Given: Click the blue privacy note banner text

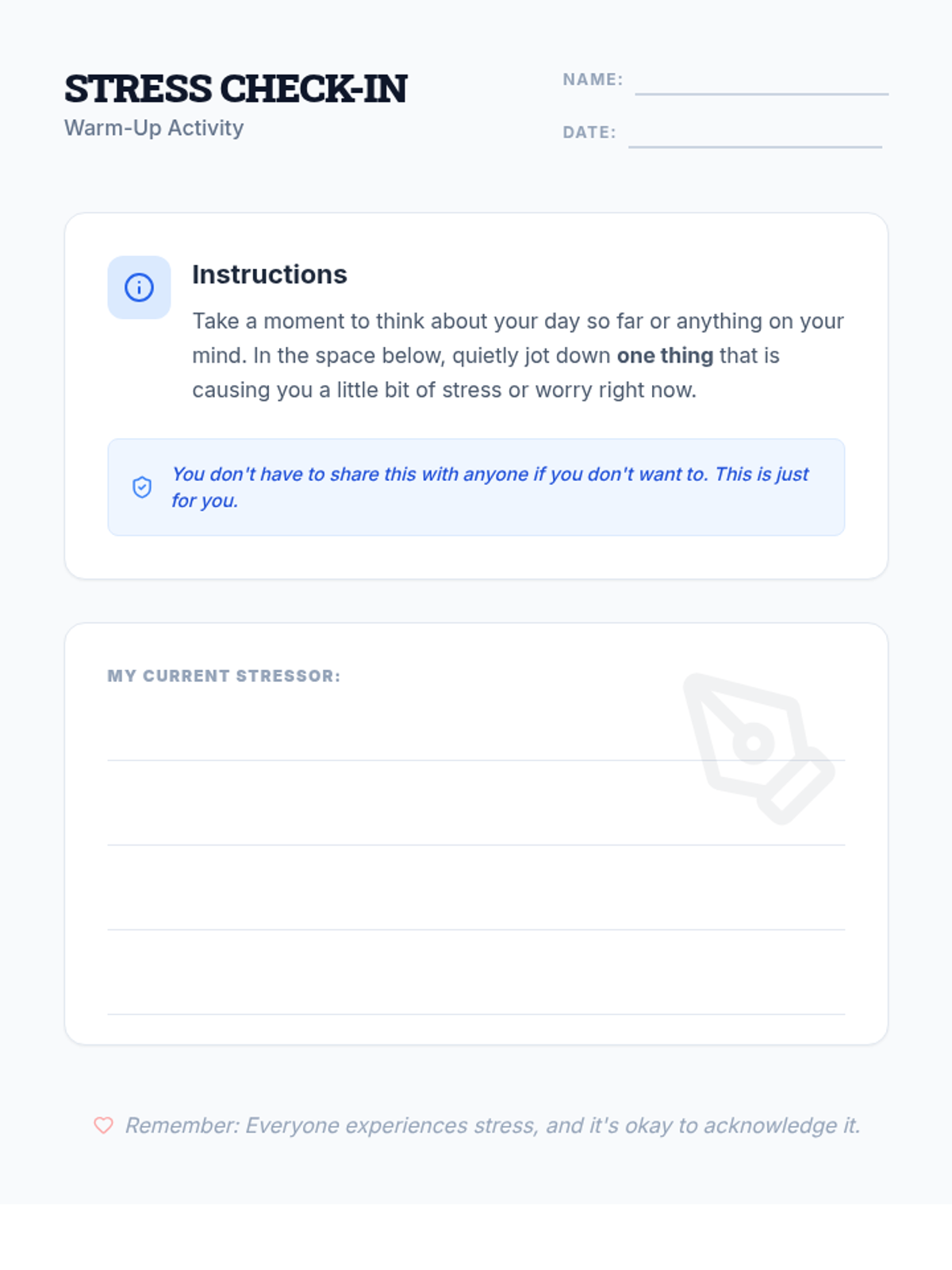Looking at the screenshot, I should coord(490,487).
